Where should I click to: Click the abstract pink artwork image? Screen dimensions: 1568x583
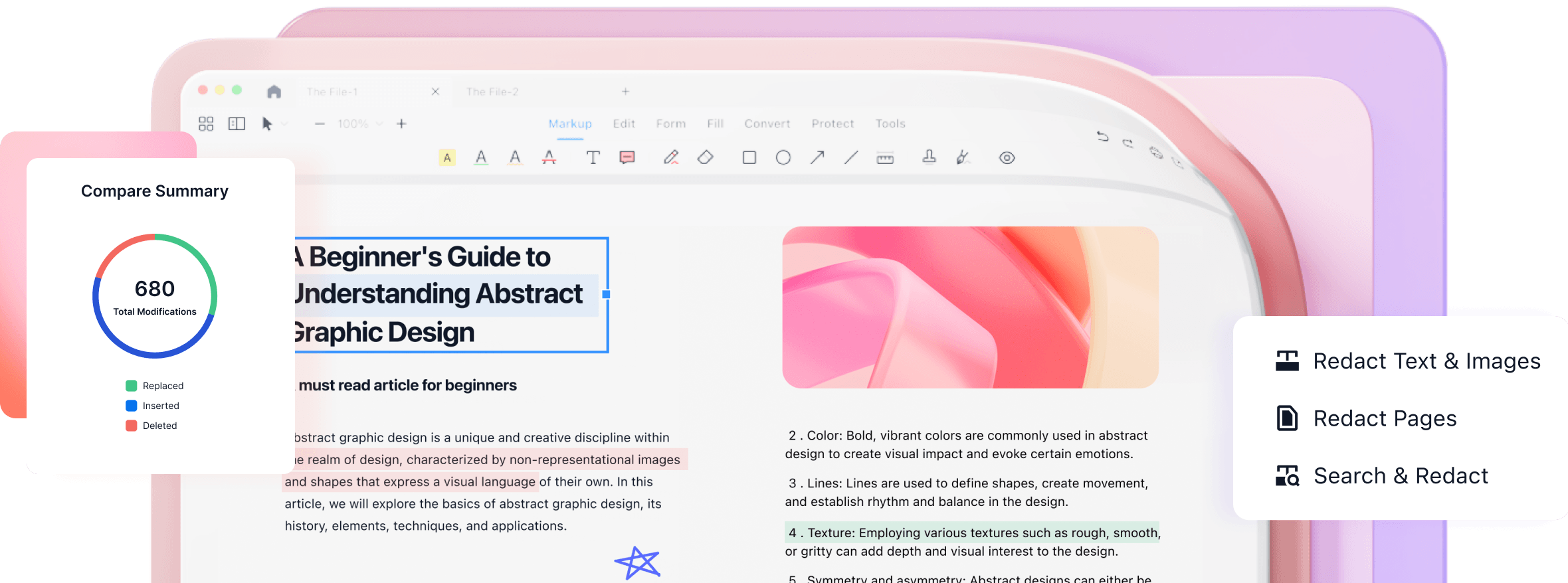point(971,307)
